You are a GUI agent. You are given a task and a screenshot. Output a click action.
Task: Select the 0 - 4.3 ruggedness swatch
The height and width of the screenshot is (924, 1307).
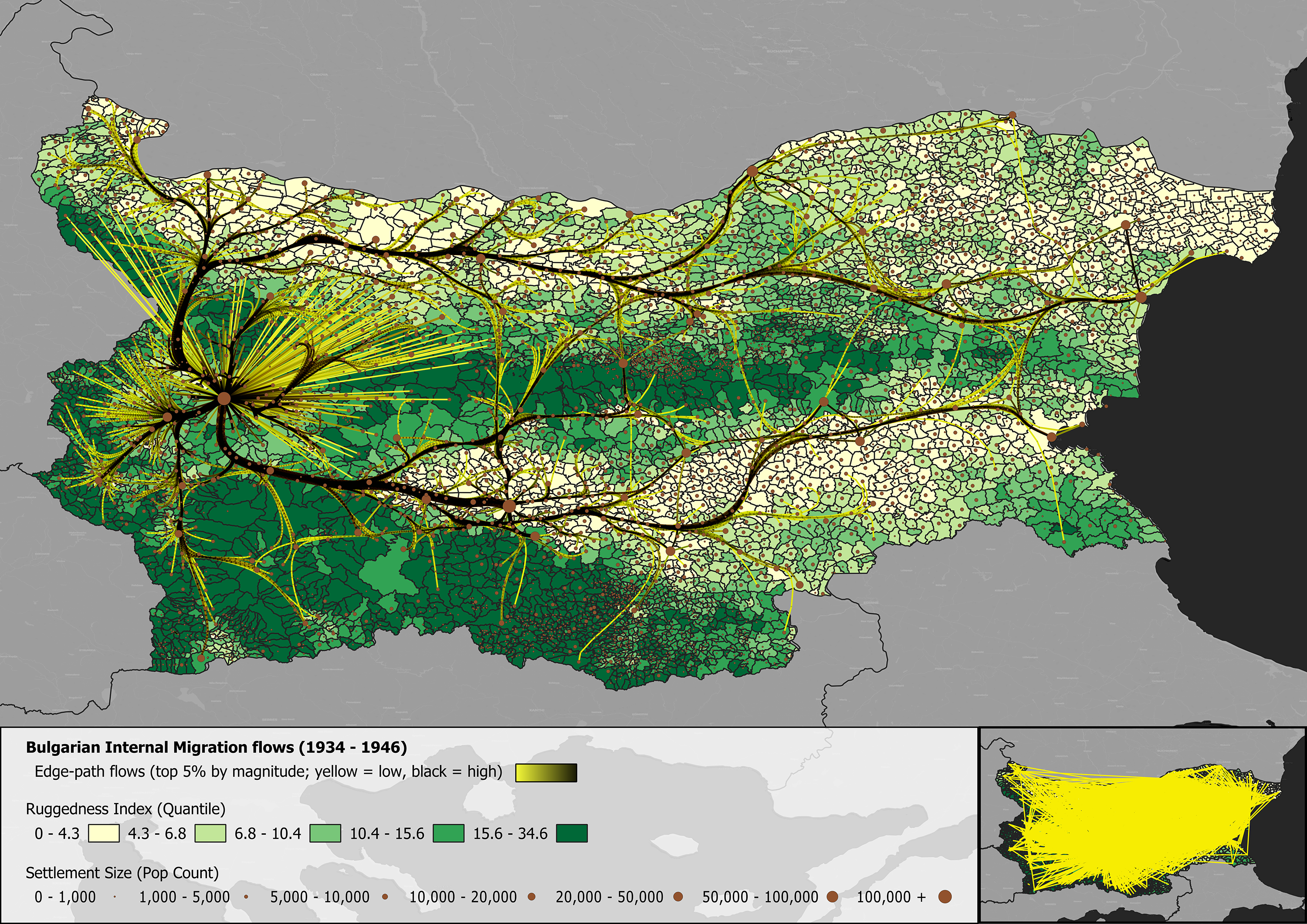pyautogui.click(x=104, y=833)
